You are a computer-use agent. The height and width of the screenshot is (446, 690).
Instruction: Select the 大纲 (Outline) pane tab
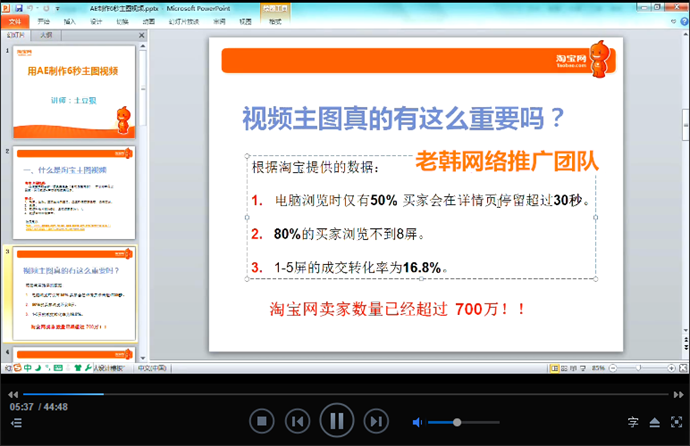click(x=46, y=35)
